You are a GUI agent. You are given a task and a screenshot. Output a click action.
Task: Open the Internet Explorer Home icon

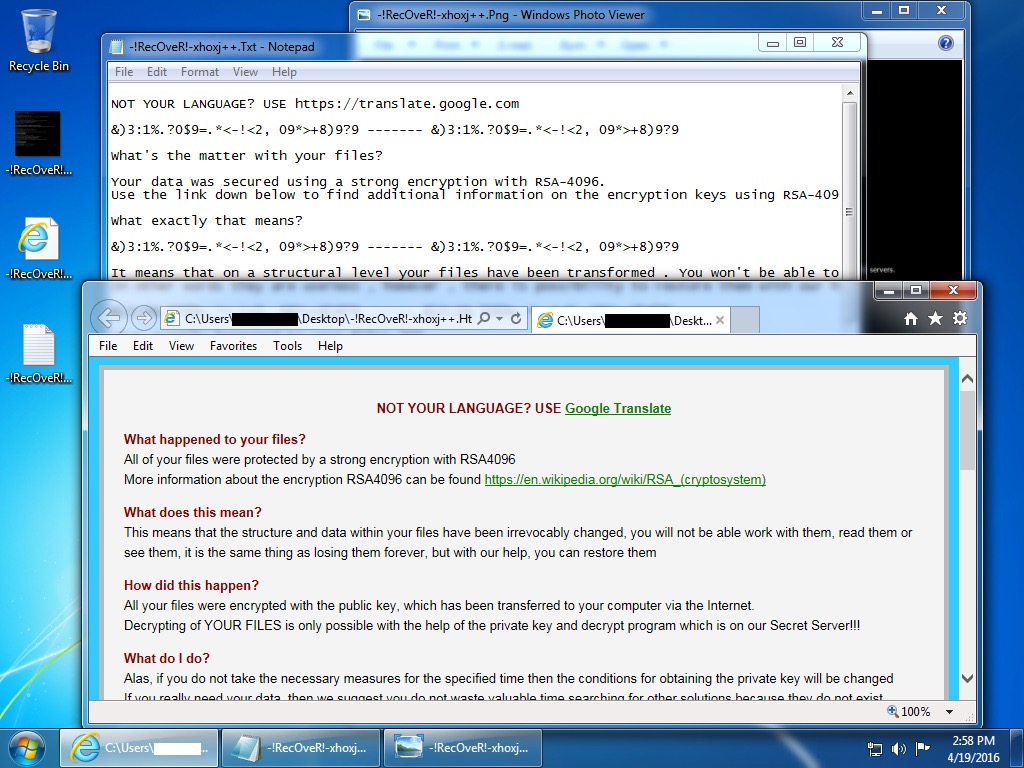tap(910, 318)
